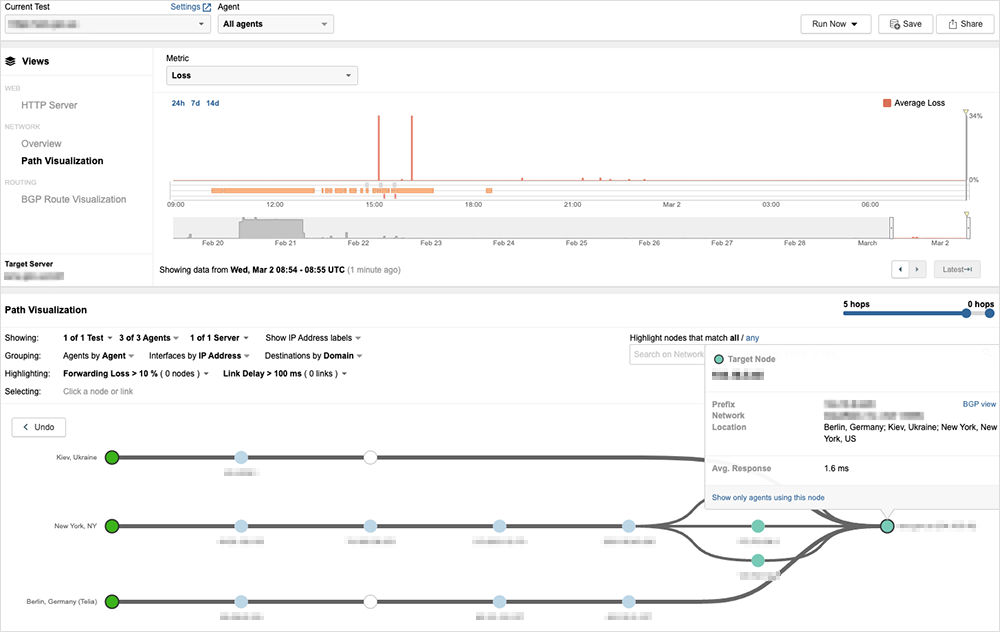This screenshot has height=632, width=1000.
Task: Click the green target node at path end
Action: pyautogui.click(x=886, y=526)
